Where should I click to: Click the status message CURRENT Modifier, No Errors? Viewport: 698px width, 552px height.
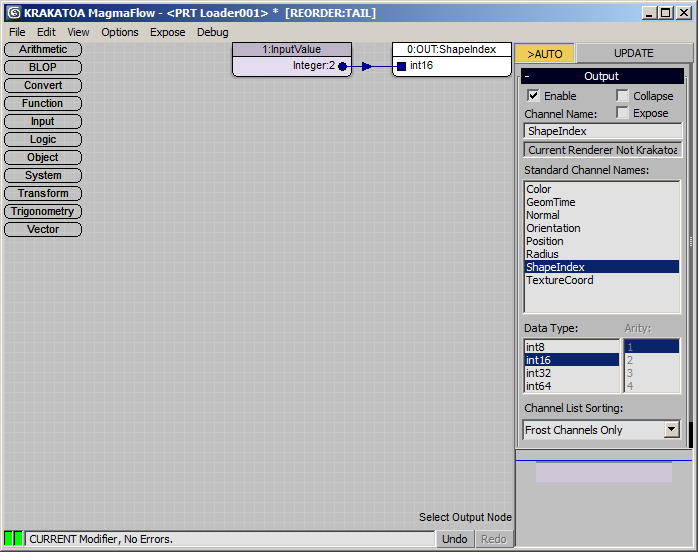click(230, 539)
